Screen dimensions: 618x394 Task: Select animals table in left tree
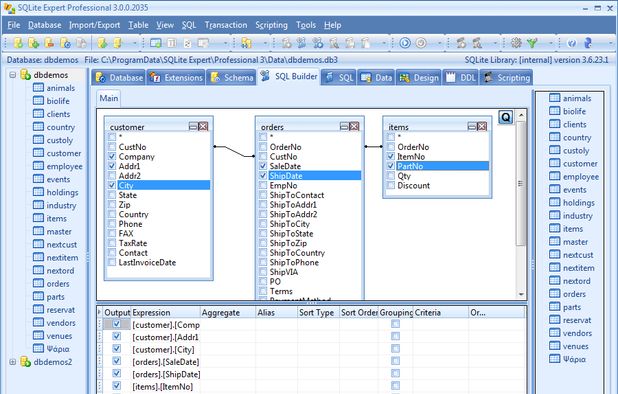(60, 88)
